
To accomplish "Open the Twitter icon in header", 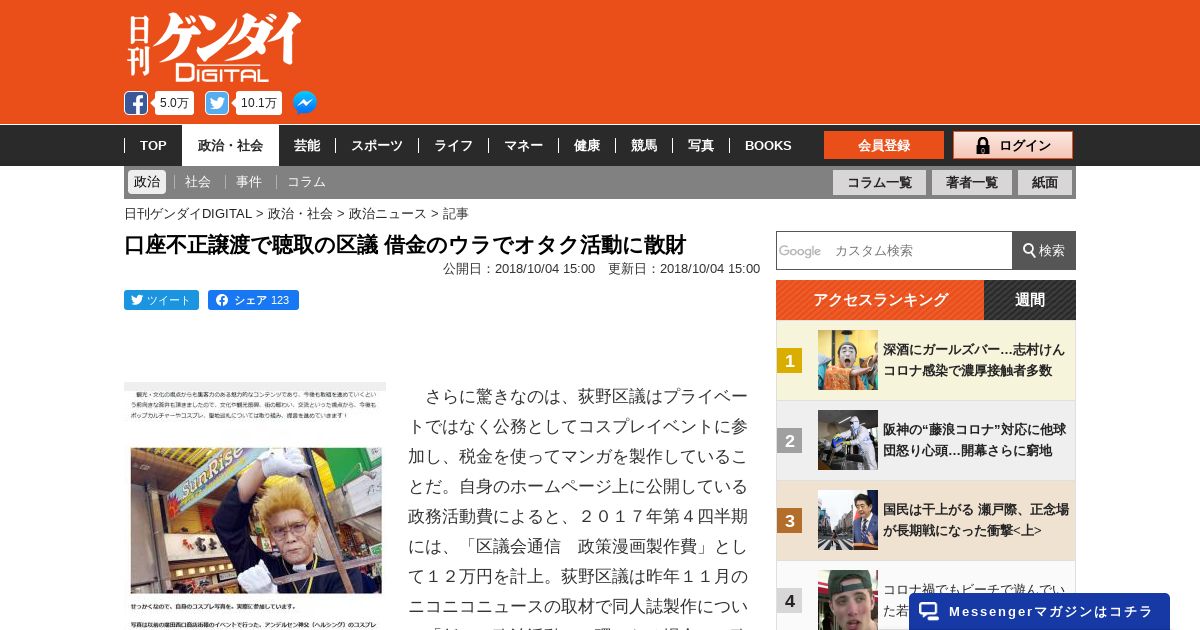I will (x=217, y=103).
